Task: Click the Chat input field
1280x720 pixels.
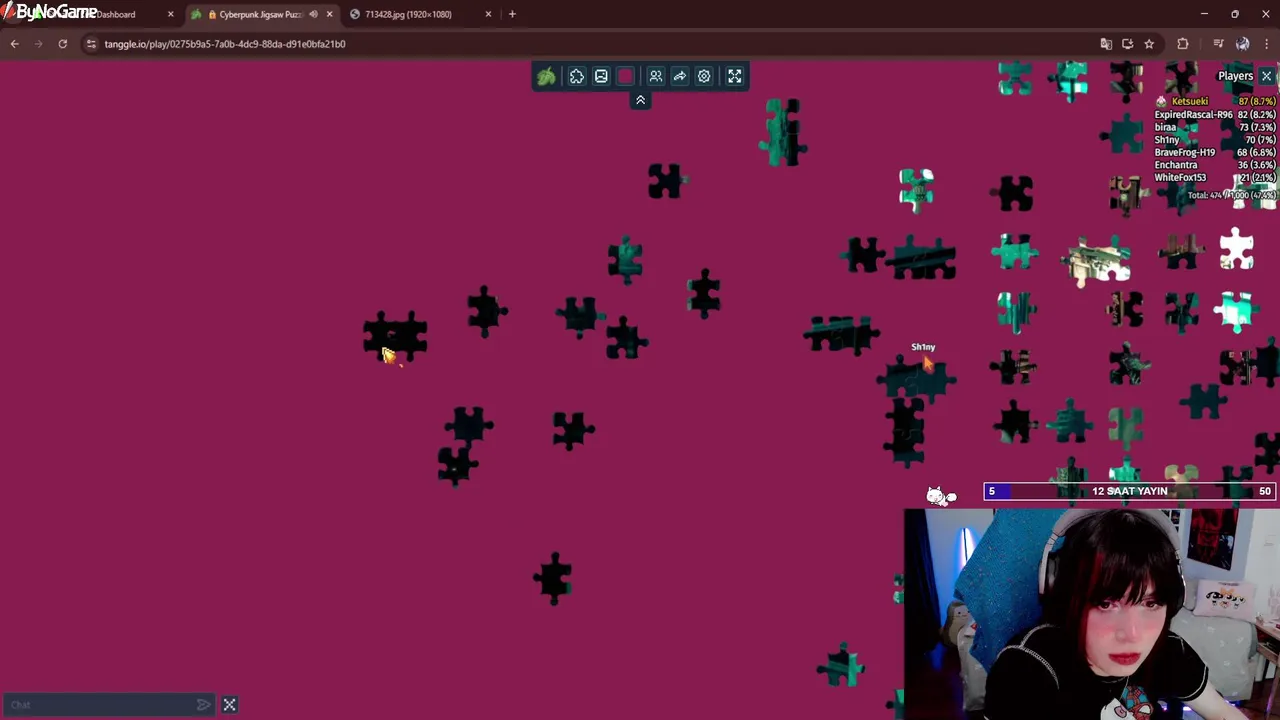Action: pos(100,705)
